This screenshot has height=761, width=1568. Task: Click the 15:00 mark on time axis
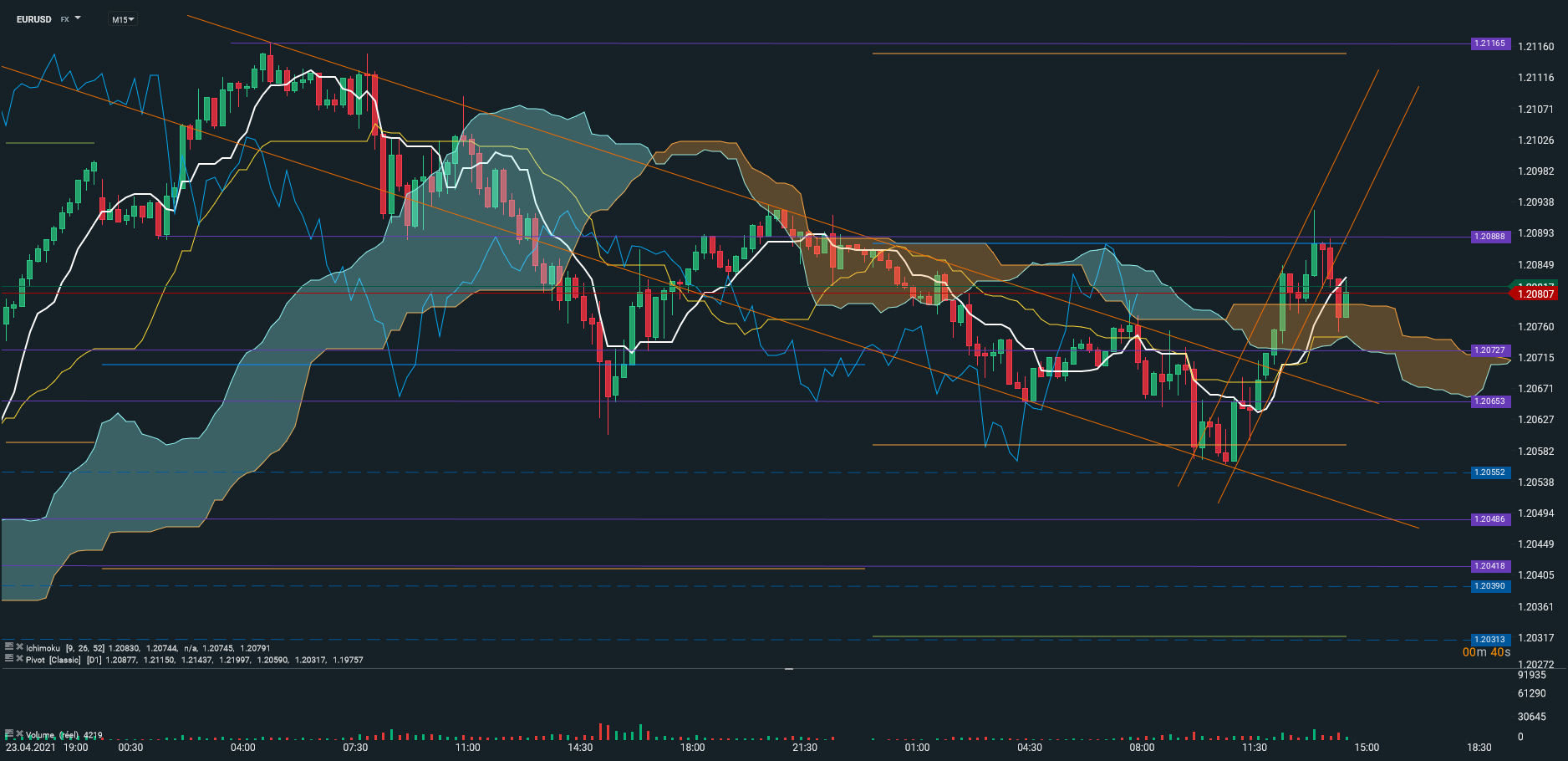point(1367,748)
